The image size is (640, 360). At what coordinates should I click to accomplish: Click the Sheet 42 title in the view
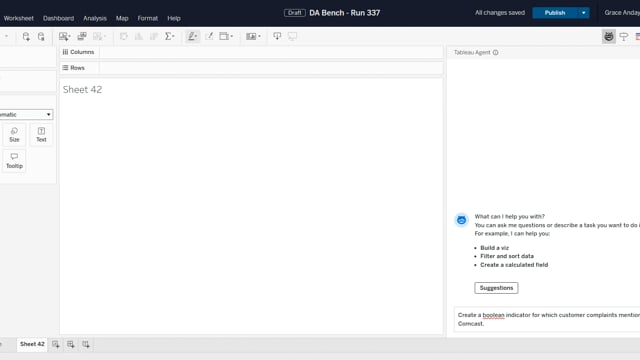(x=82, y=89)
